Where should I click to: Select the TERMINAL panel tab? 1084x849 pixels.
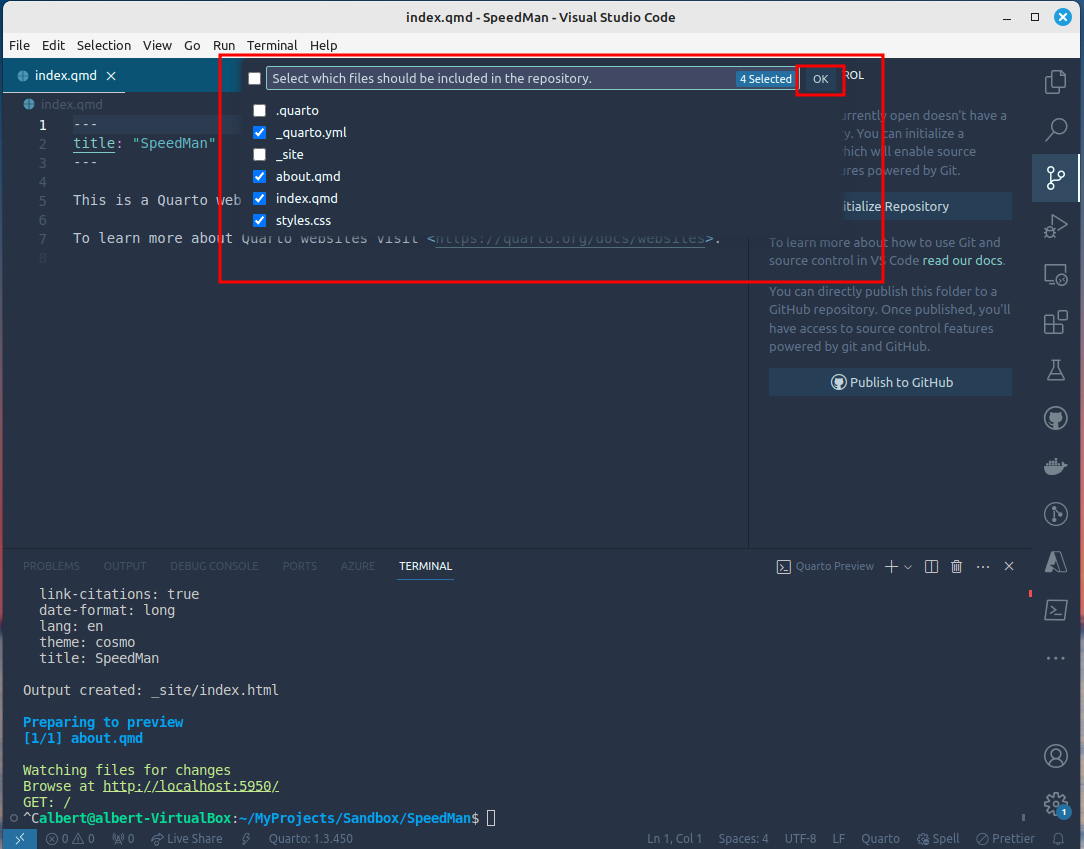point(425,566)
